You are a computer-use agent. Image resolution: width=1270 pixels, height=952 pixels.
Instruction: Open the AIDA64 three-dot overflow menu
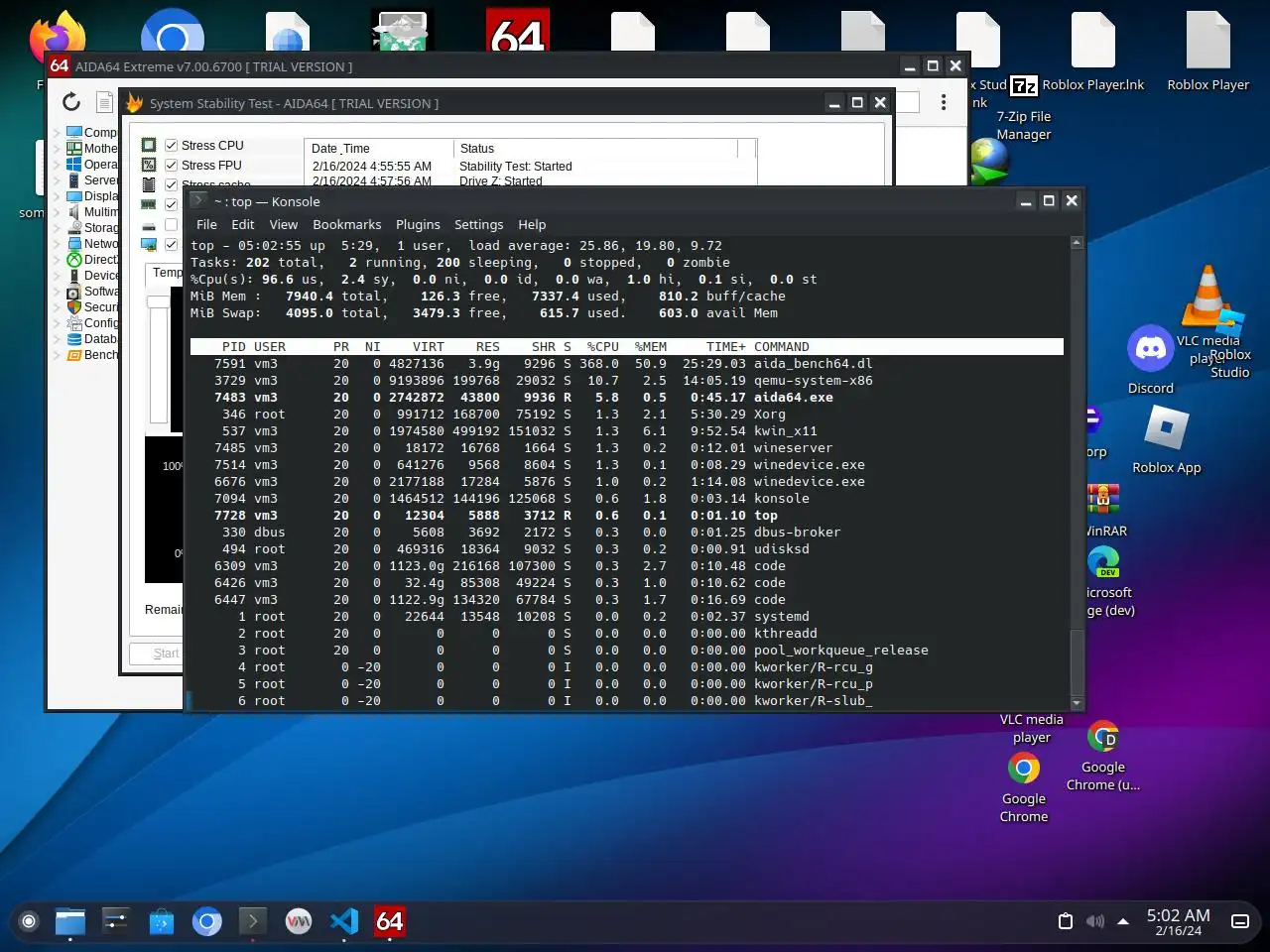tap(944, 102)
